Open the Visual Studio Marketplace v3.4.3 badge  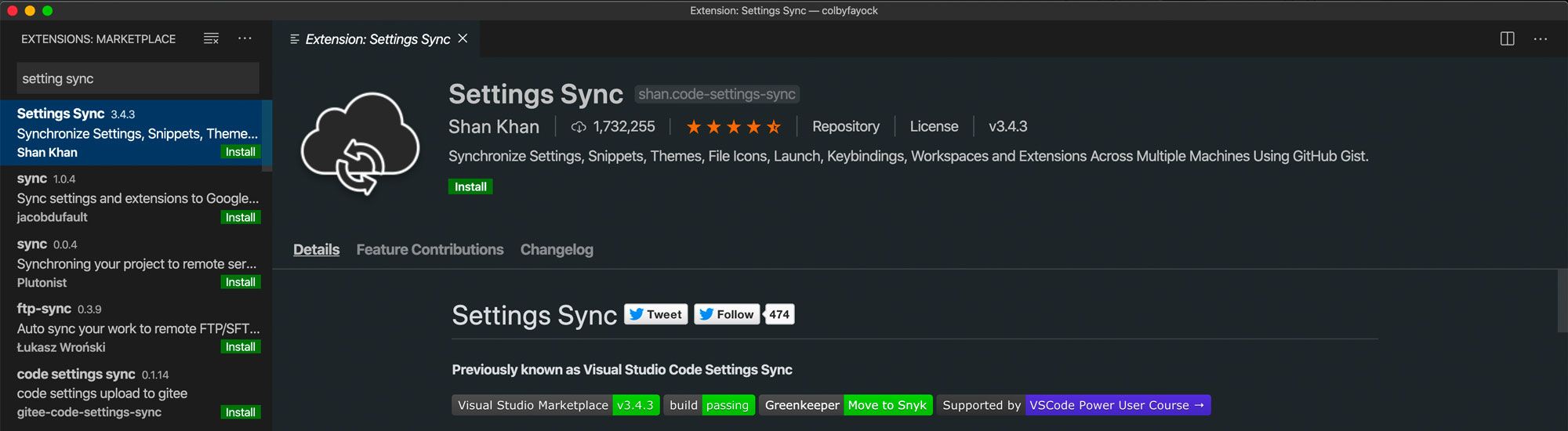pos(555,405)
